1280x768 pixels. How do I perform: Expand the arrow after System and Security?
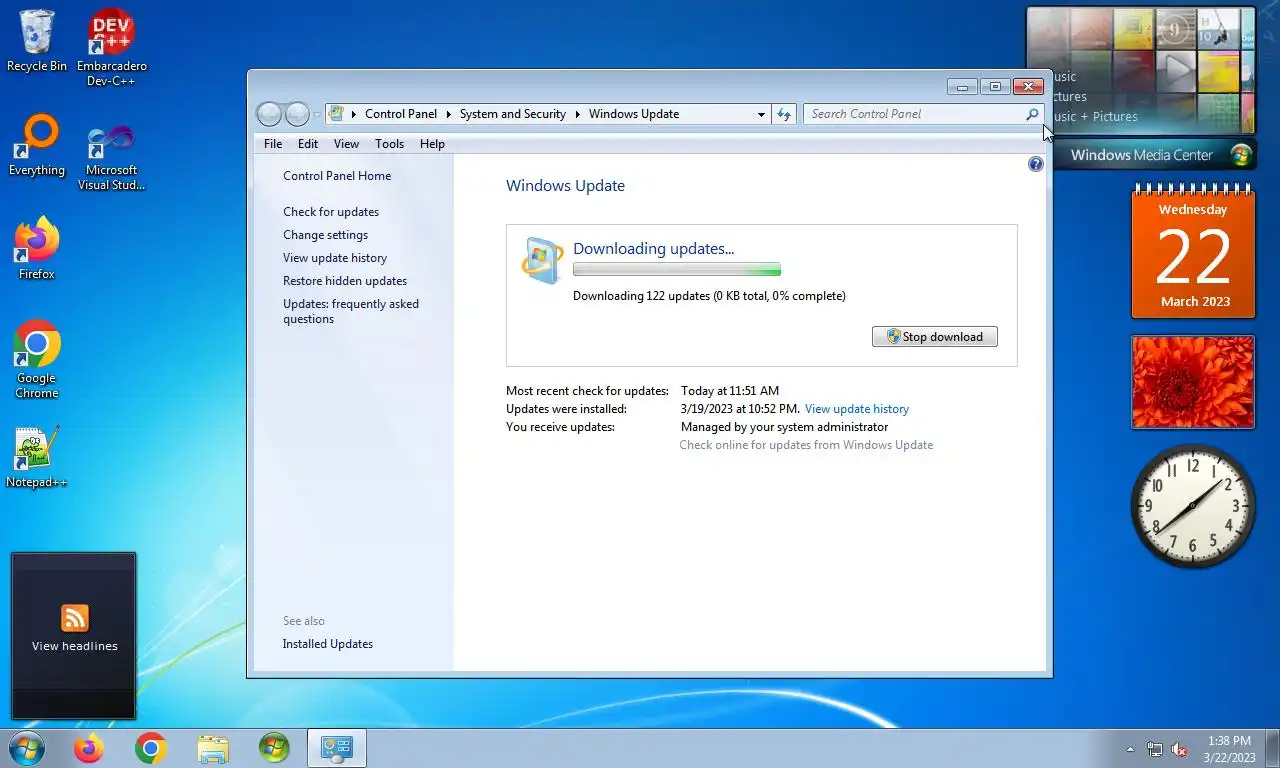pos(578,114)
